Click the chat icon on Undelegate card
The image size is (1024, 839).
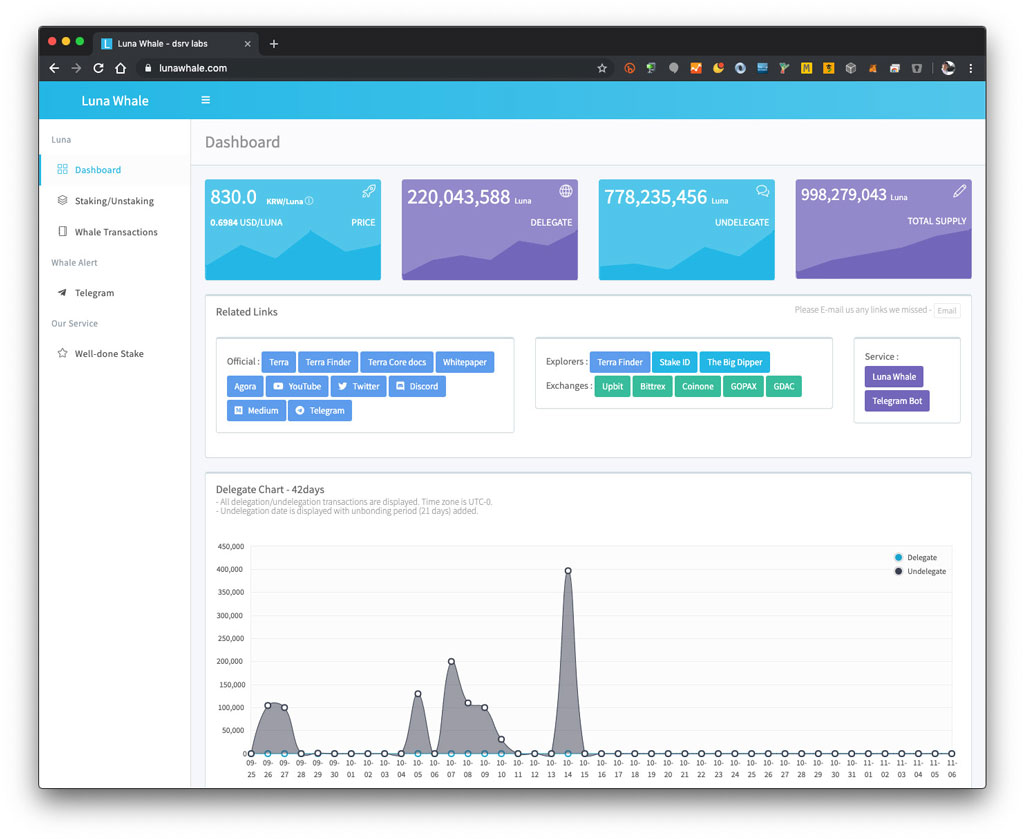click(762, 191)
